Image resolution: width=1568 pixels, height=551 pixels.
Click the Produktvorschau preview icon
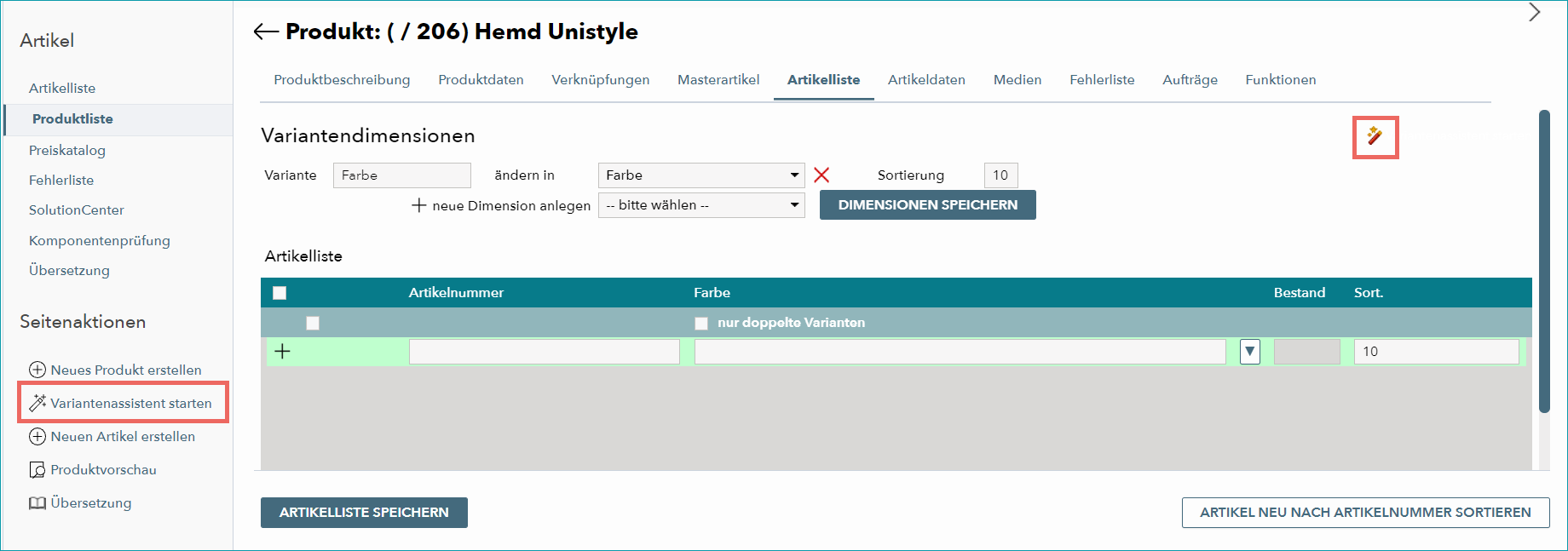37,469
